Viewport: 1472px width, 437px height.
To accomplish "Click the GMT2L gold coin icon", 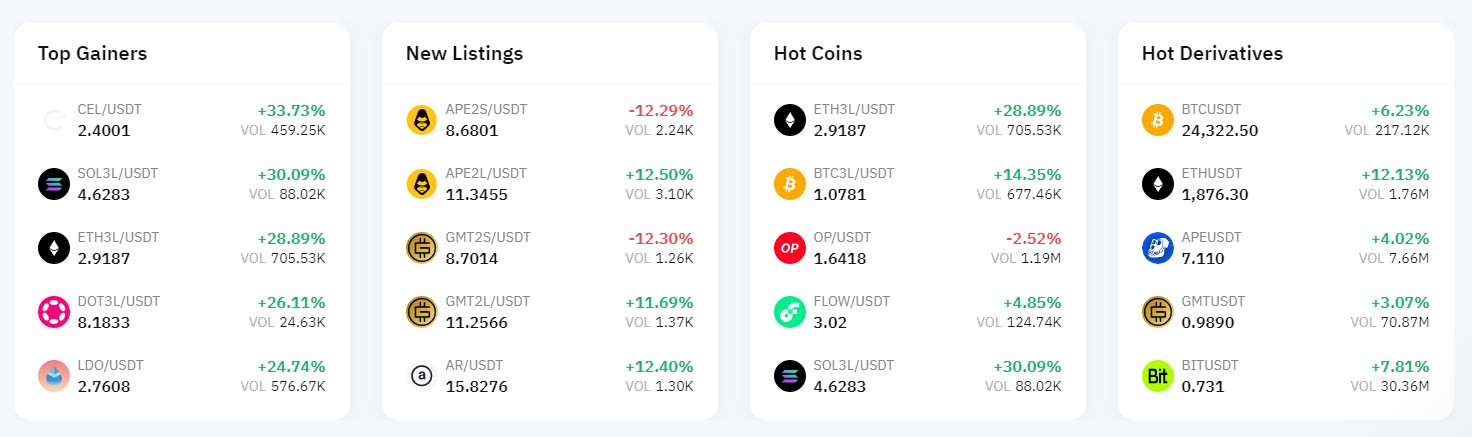I will coord(422,312).
